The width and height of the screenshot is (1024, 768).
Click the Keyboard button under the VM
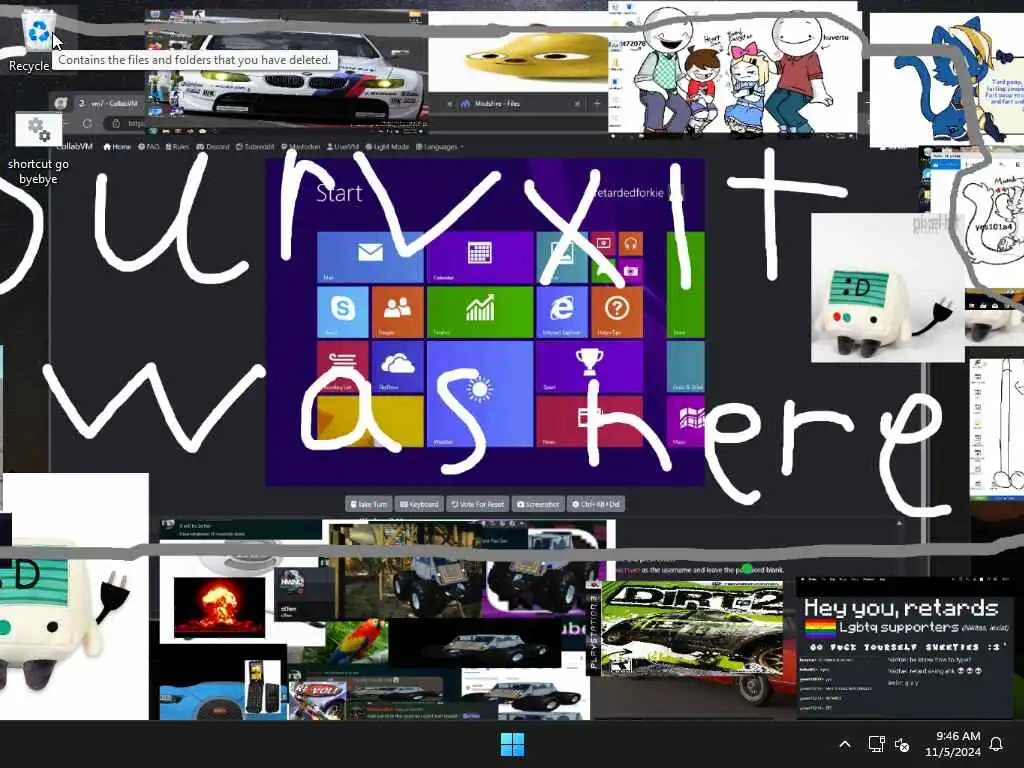(419, 504)
